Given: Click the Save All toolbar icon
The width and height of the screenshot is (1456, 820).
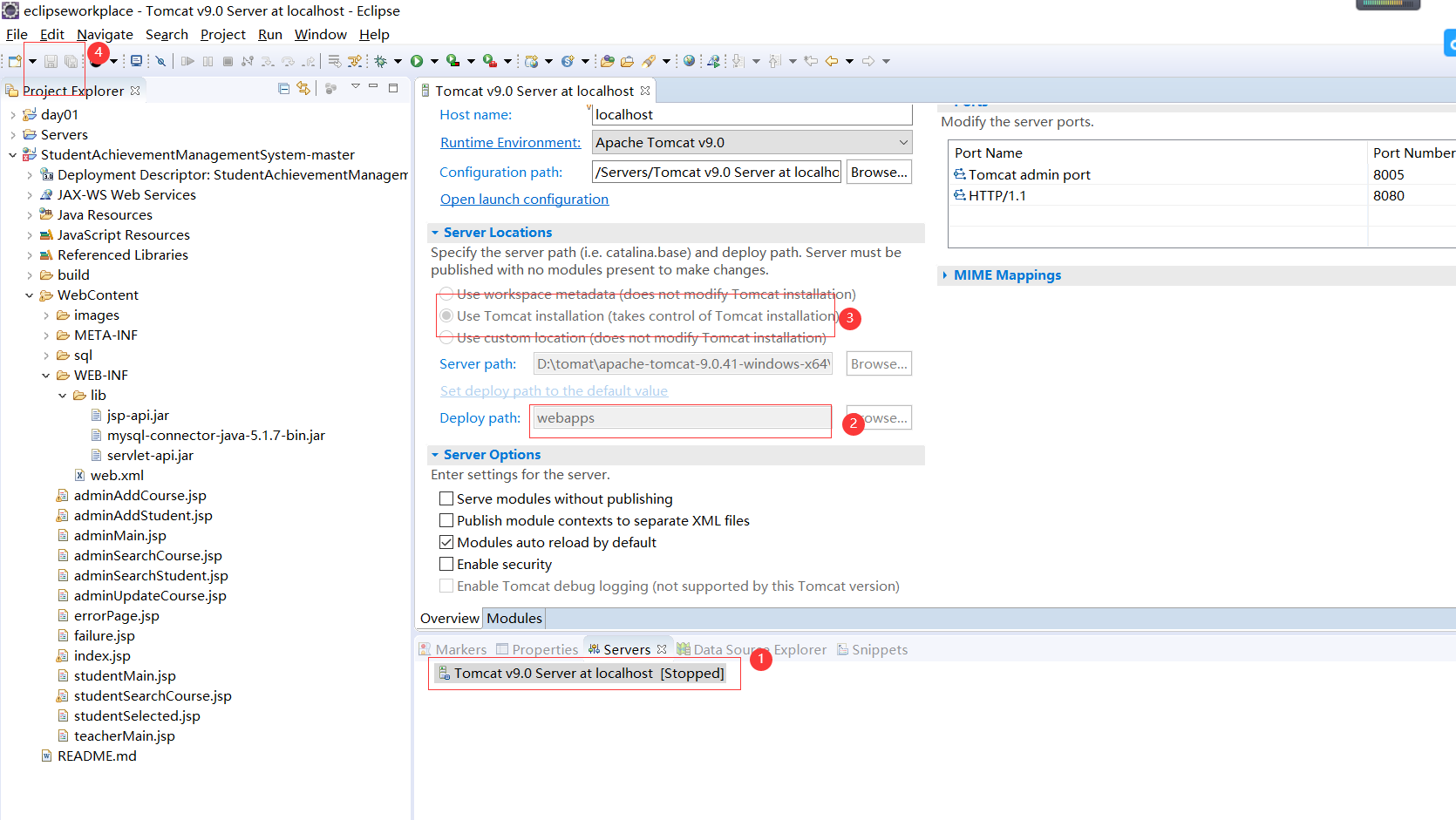Looking at the screenshot, I should (x=71, y=61).
